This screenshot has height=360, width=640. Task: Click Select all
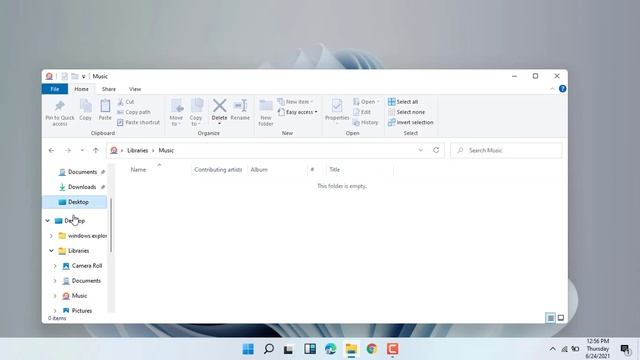coord(403,102)
